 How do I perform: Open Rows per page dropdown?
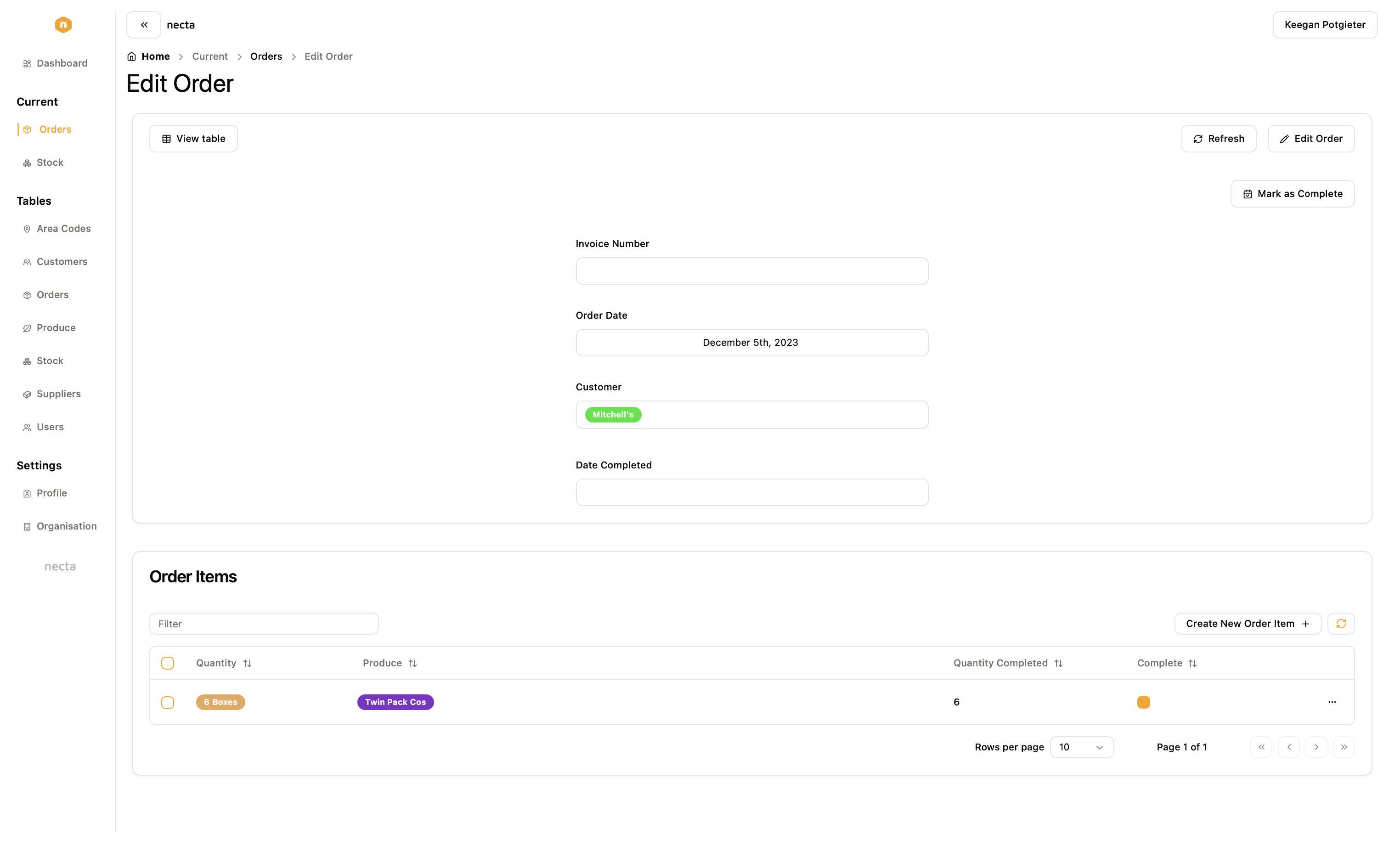coord(1081,747)
